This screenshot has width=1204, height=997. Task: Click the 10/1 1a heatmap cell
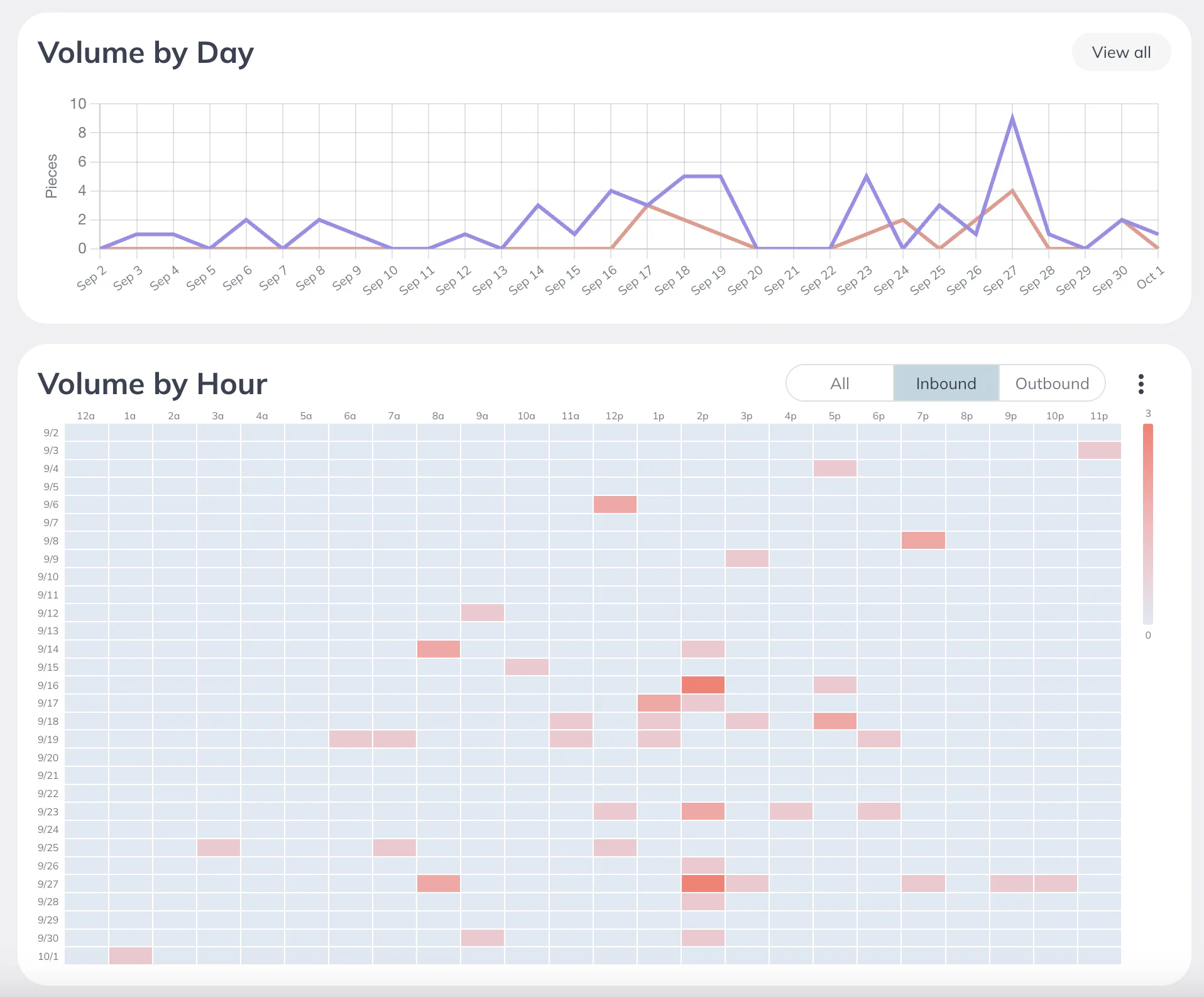tap(130, 956)
